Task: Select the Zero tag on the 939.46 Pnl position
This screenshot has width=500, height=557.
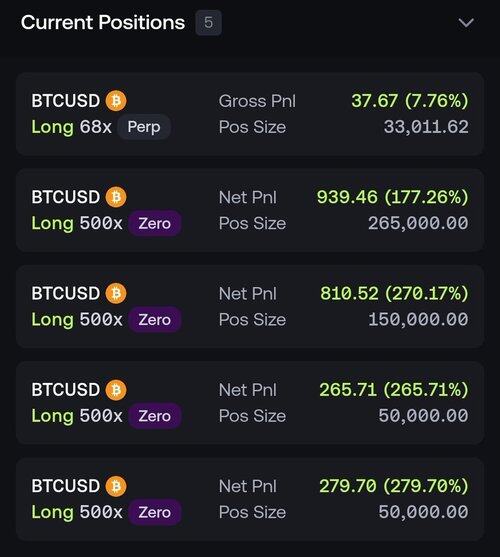Action: pyautogui.click(x=154, y=223)
